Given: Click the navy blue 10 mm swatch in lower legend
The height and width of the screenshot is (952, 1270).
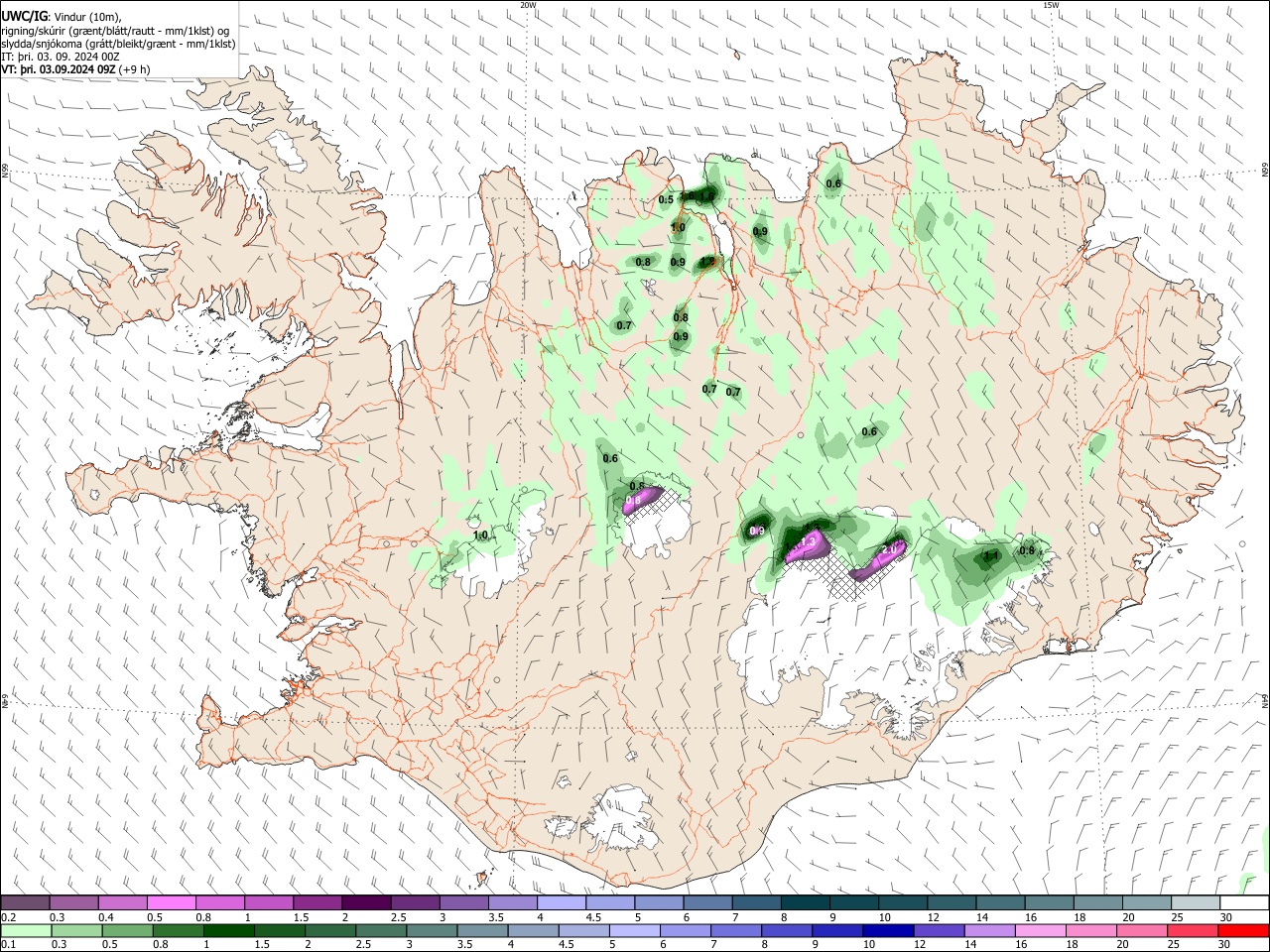Looking at the screenshot, I should click(x=887, y=930).
